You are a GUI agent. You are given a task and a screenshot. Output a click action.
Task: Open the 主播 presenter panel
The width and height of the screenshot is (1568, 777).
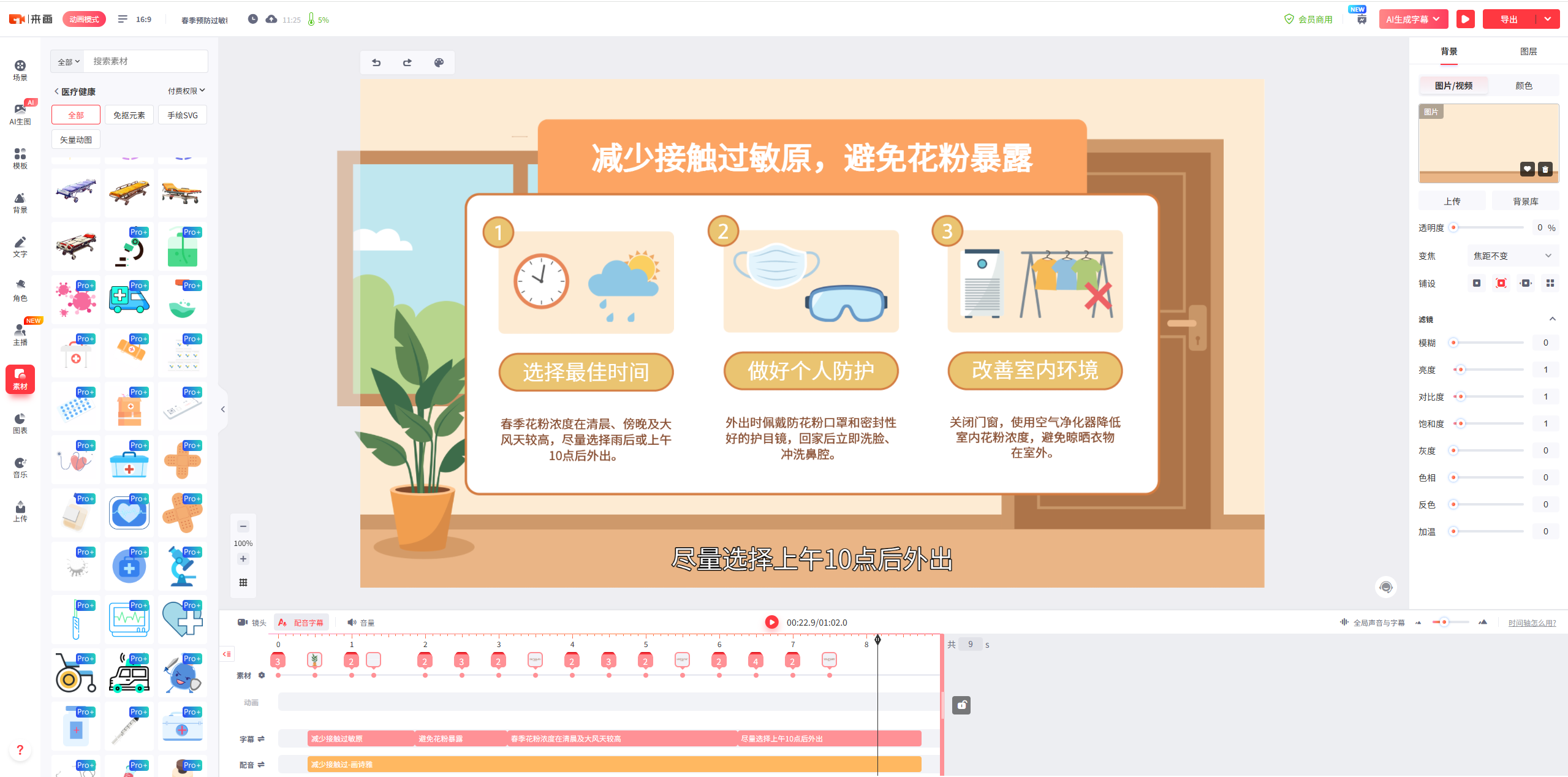[x=20, y=334]
